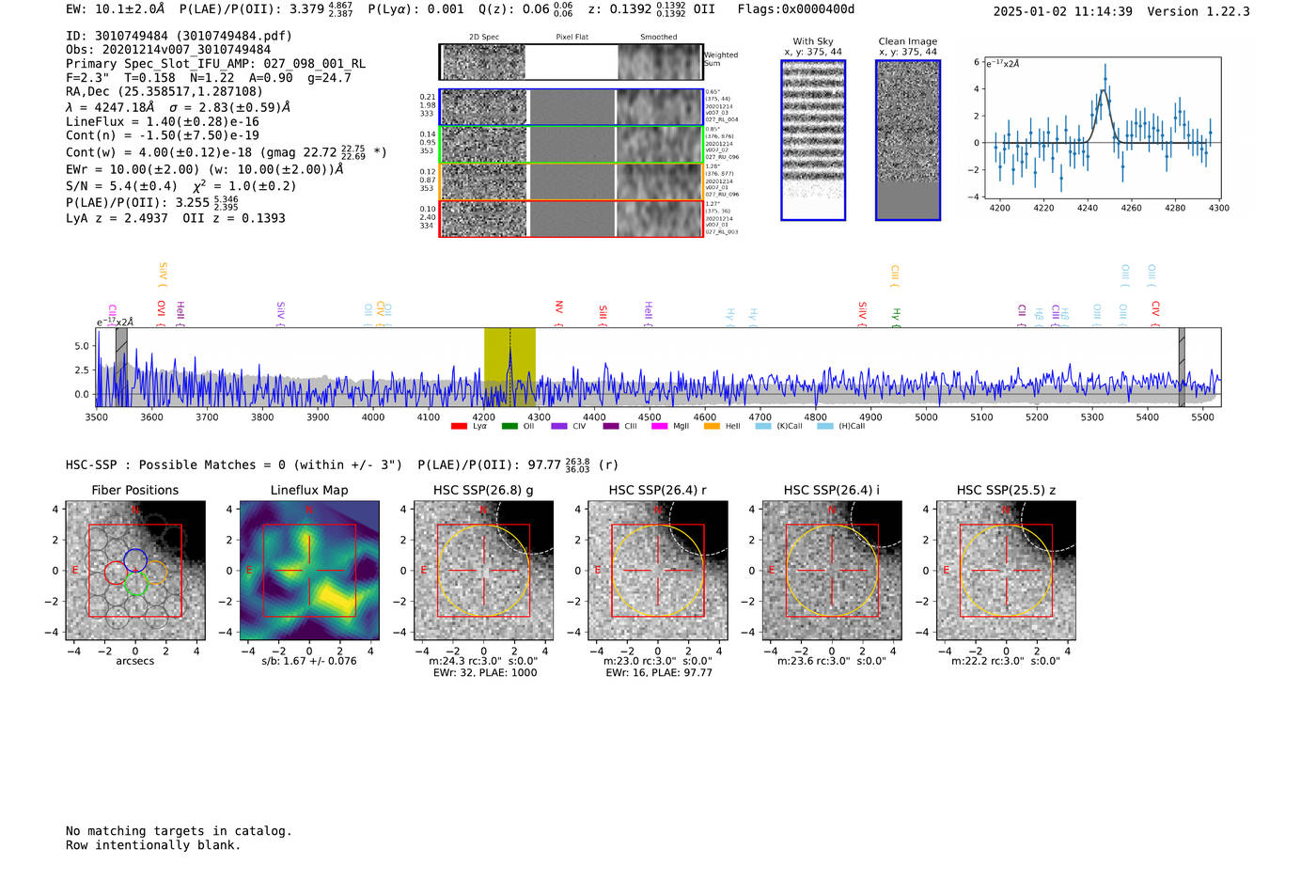Click the green dashed fiber circle
This screenshot has height=896, width=1316.
(x=135, y=583)
